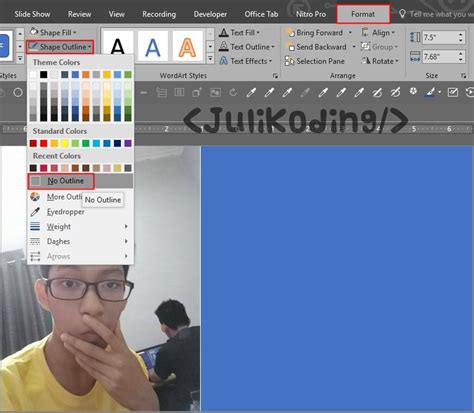Expand the arrow beside Bring Forward
The height and width of the screenshot is (413, 474).
350,33
